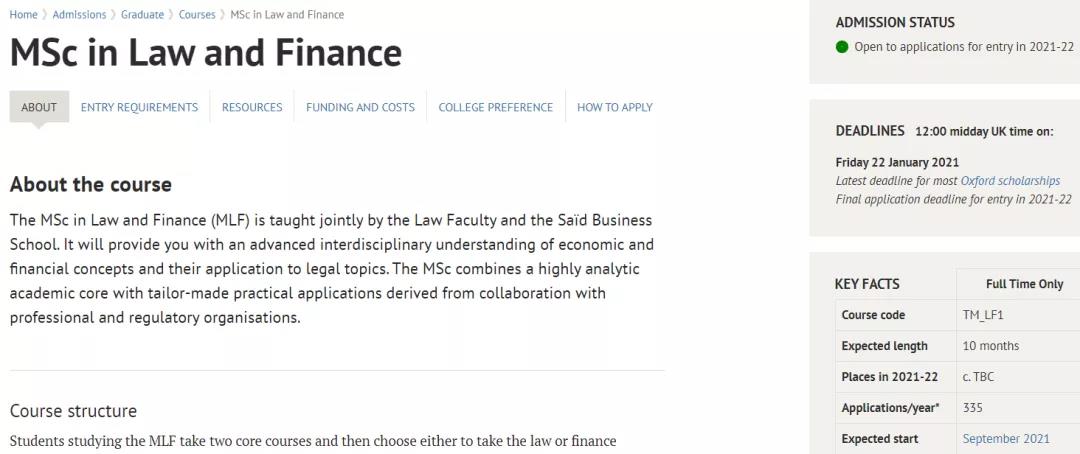Open the Resources tab

[x=252, y=107]
